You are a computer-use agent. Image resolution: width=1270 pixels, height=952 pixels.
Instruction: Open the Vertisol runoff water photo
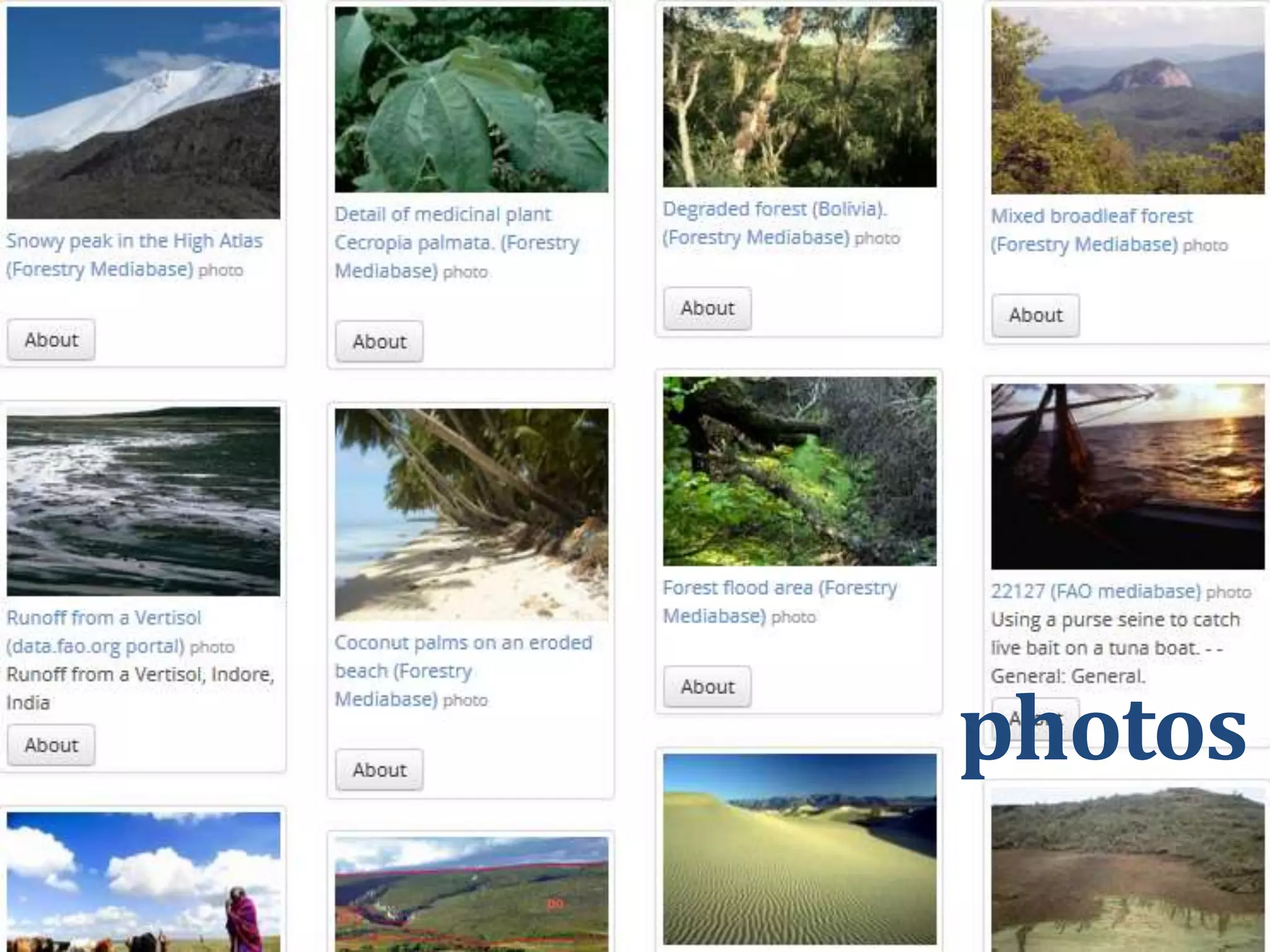(x=143, y=501)
